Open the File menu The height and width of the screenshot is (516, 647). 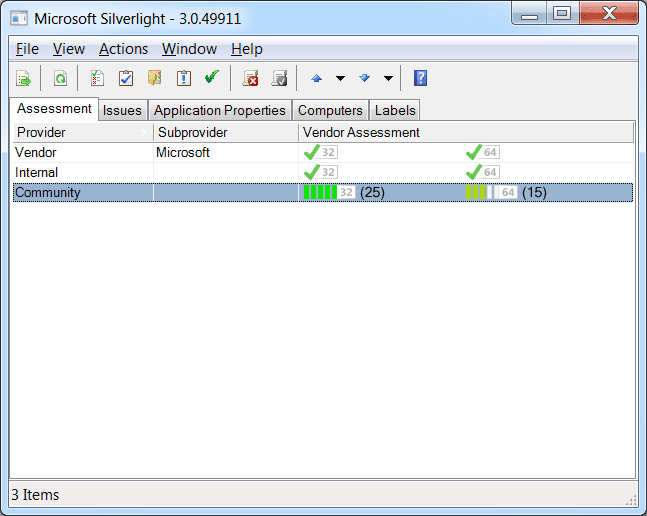pos(27,49)
